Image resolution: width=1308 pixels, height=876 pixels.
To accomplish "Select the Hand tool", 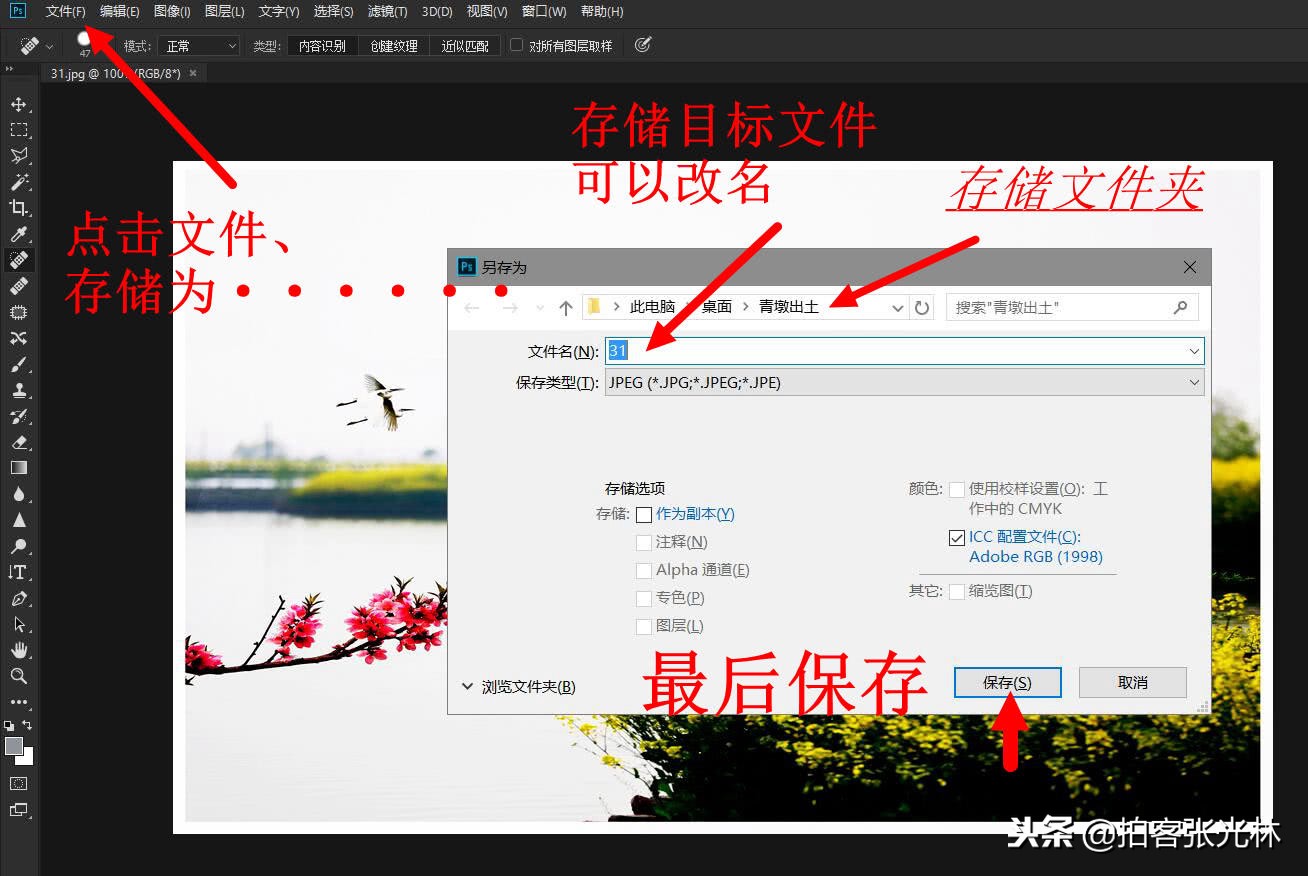I will (x=20, y=650).
